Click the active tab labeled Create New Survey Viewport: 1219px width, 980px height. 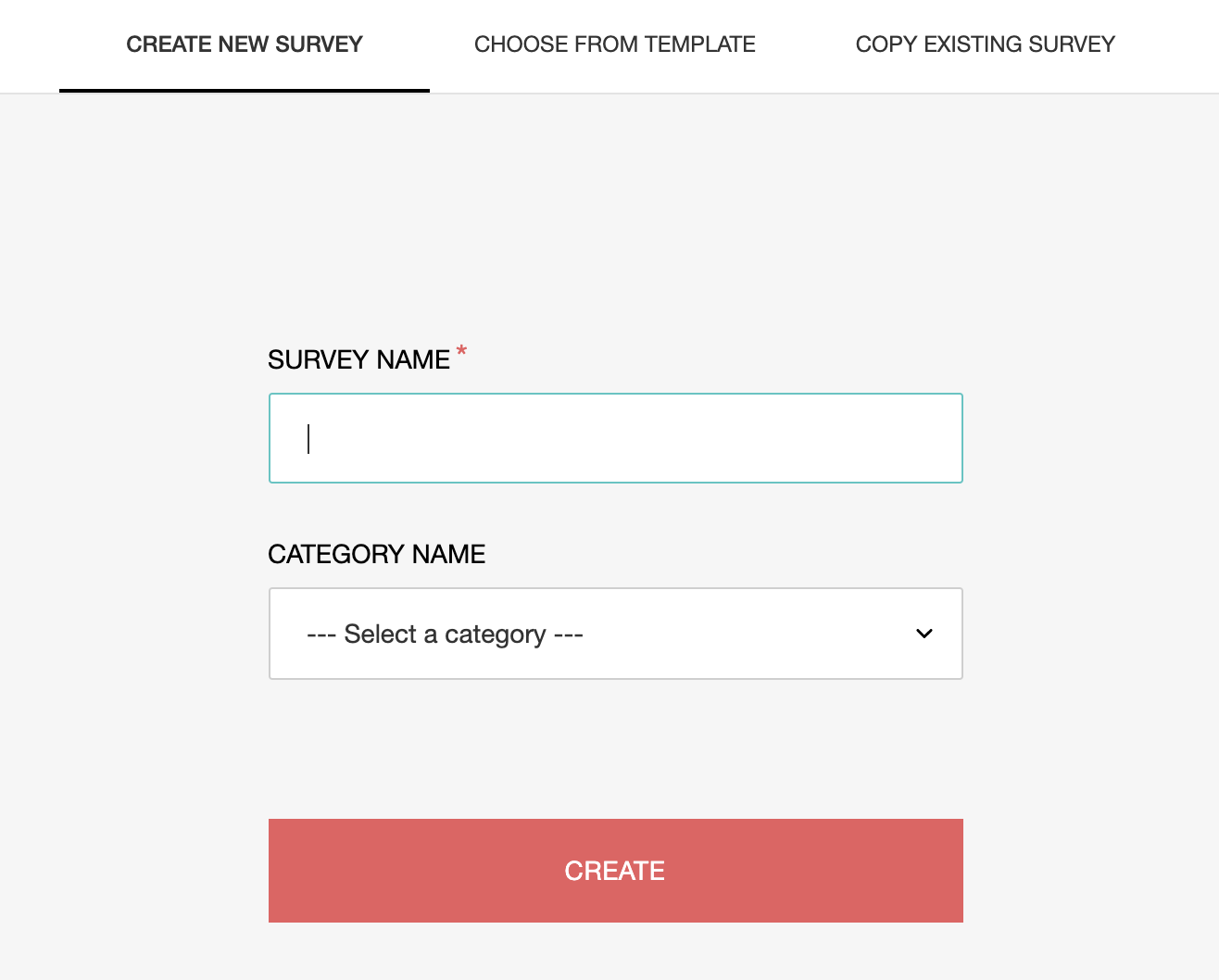tap(245, 44)
